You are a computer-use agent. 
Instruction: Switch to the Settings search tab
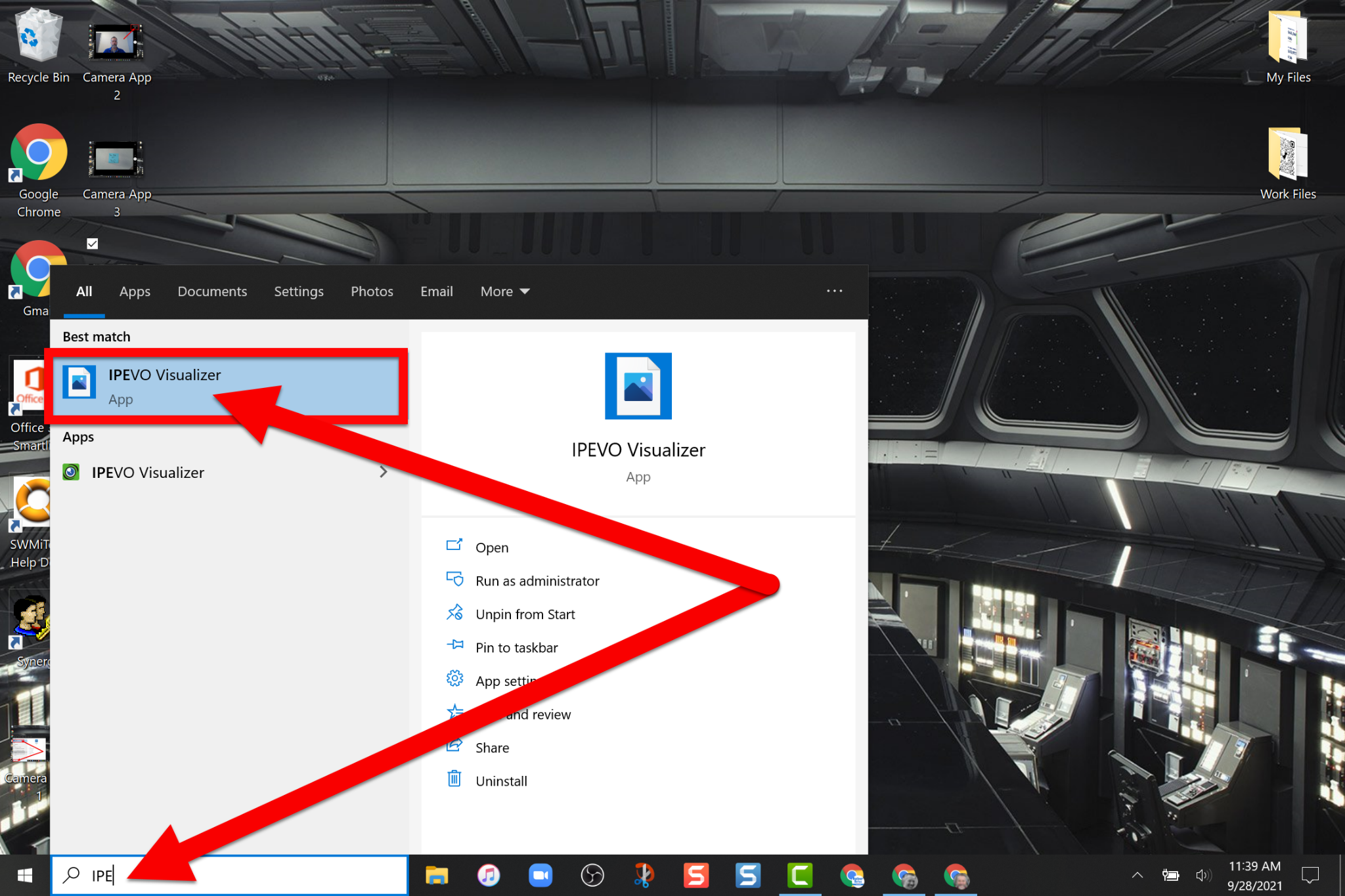(x=299, y=291)
